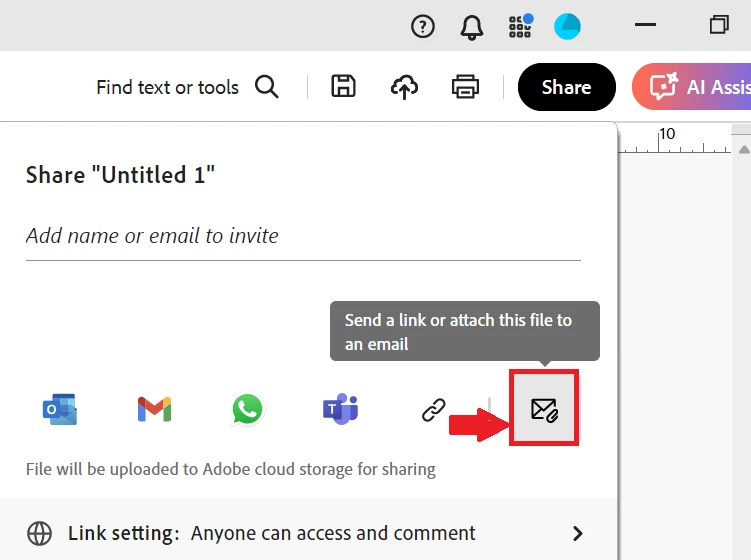Open the Help question mark icon

click(423, 26)
